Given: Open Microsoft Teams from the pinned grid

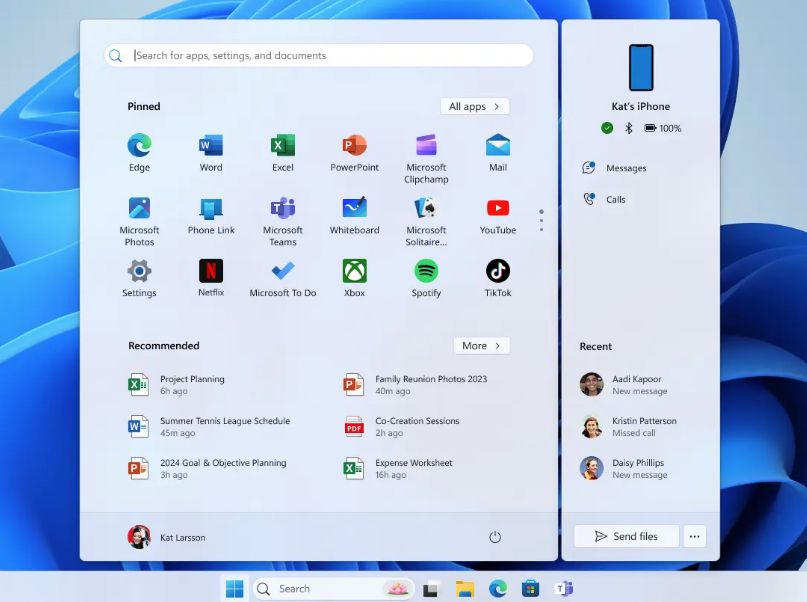Looking at the screenshot, I should pyautogui.click(x=283, y=221).
